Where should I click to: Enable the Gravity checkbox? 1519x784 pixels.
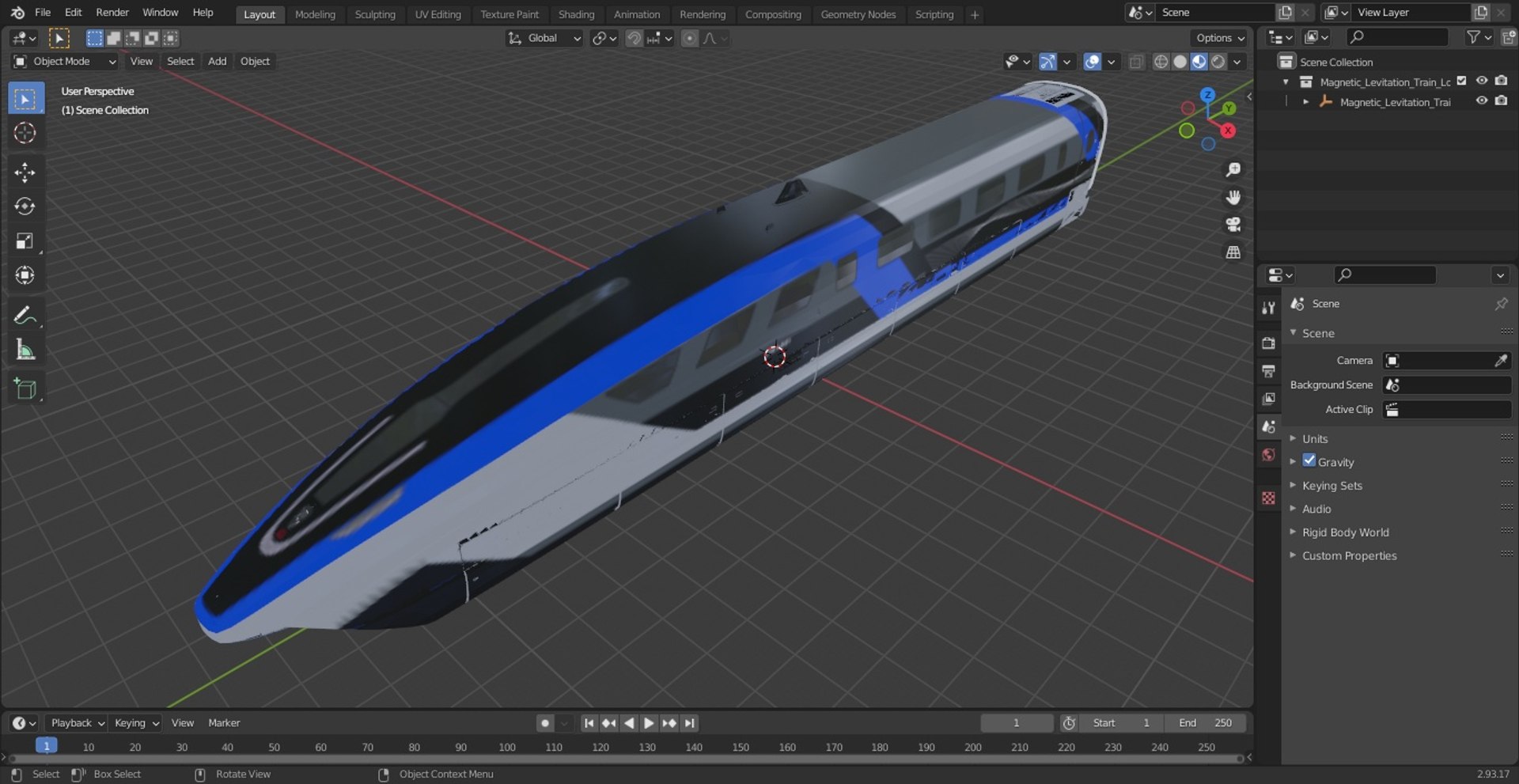click(x=1309, y=460)
